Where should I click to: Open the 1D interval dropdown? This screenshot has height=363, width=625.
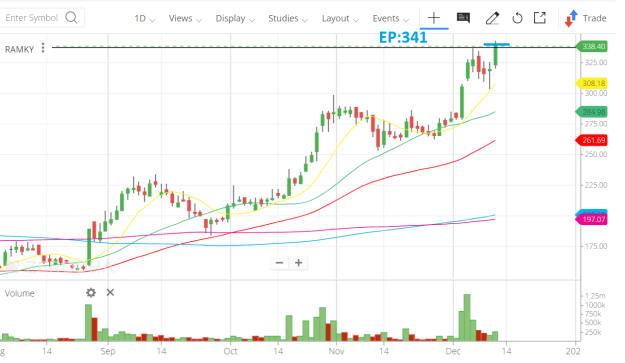click(x=144, y=18)
